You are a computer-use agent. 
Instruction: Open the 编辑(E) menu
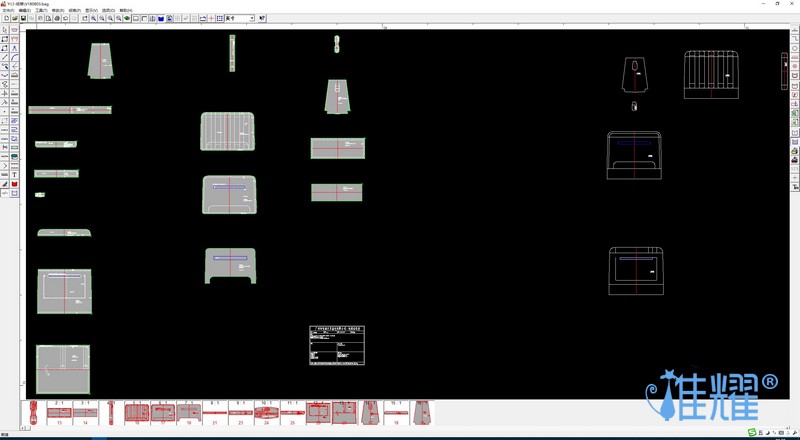point(25,10)
